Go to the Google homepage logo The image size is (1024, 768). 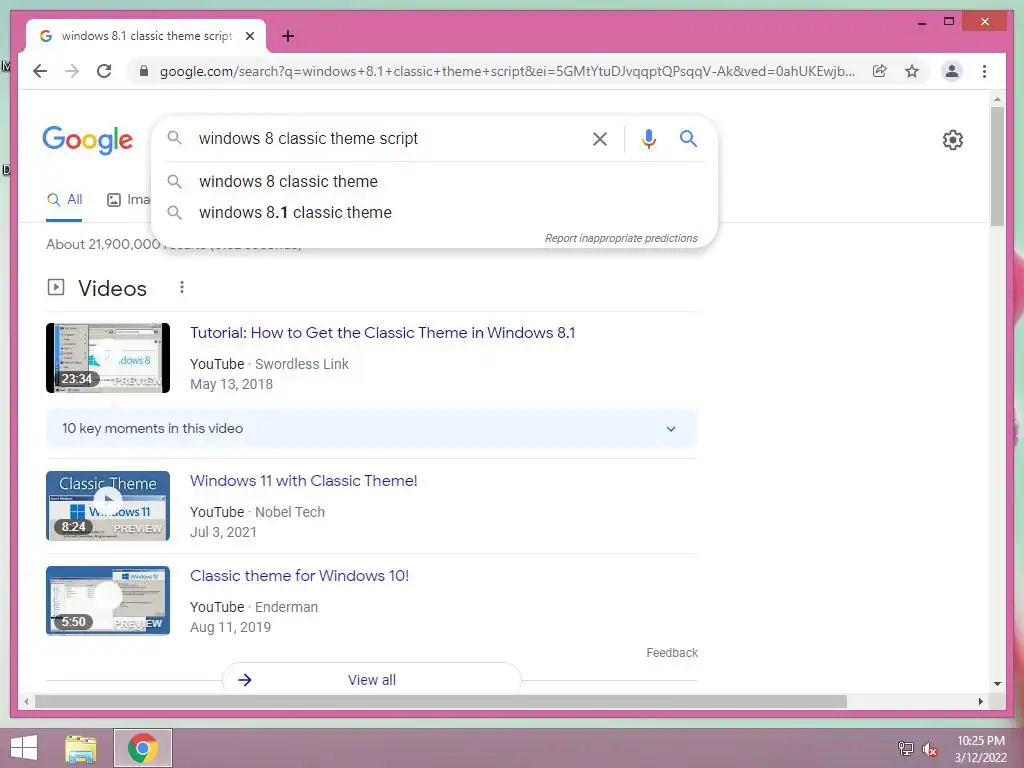[88, 140]
